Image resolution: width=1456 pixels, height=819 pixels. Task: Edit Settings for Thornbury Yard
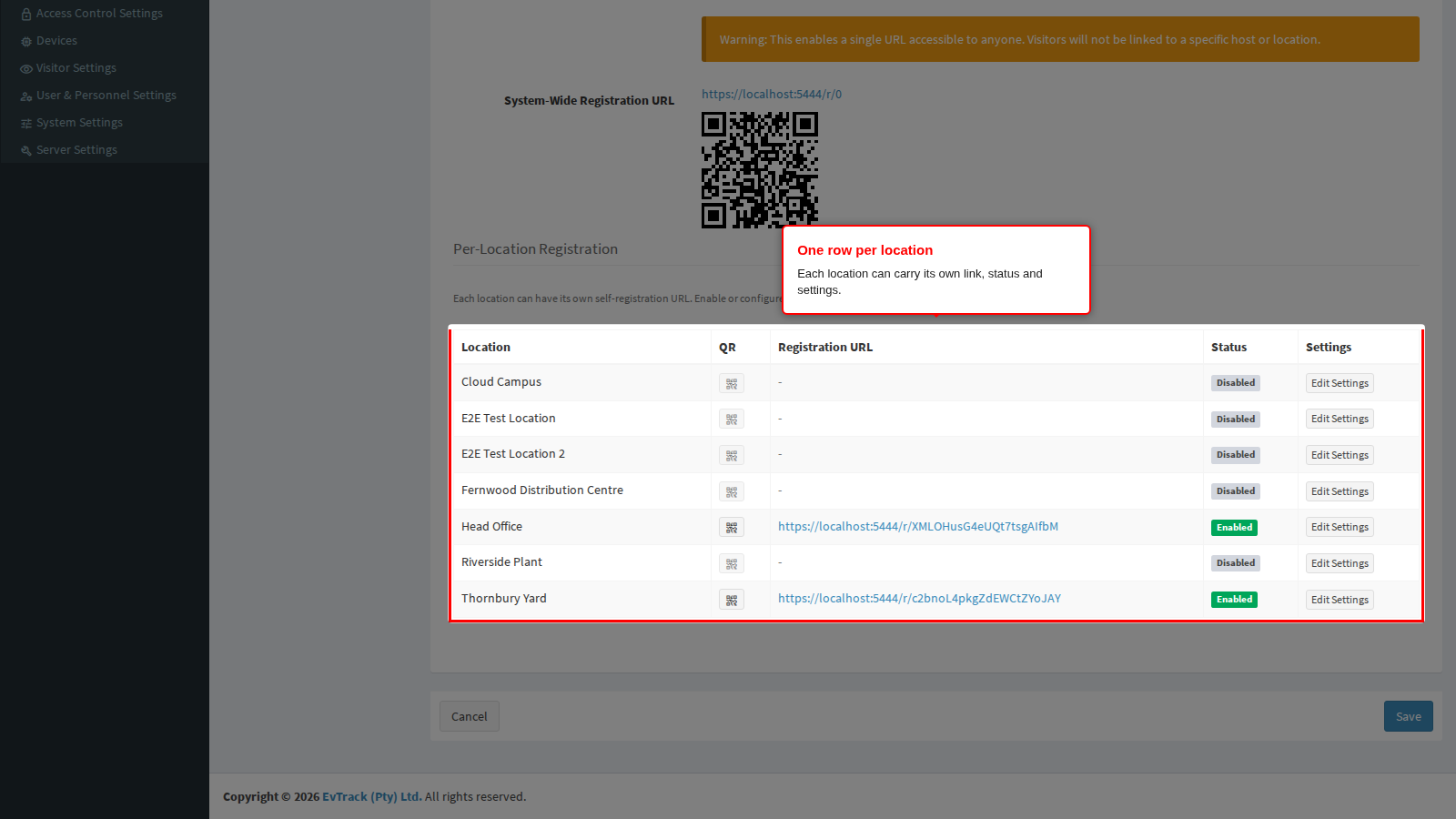coord(1340,600)
